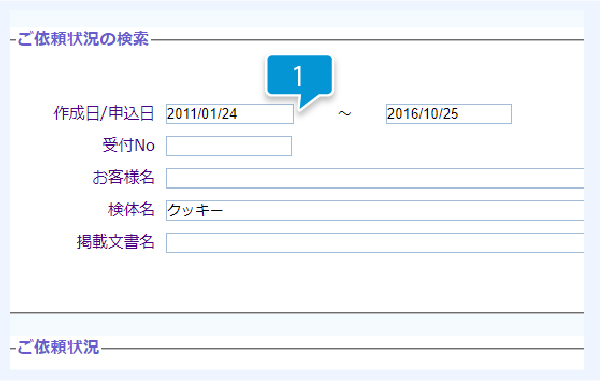Screen dimensions: 600x381
Task: Click the 受付No label text
Action: tap(129, 145)
